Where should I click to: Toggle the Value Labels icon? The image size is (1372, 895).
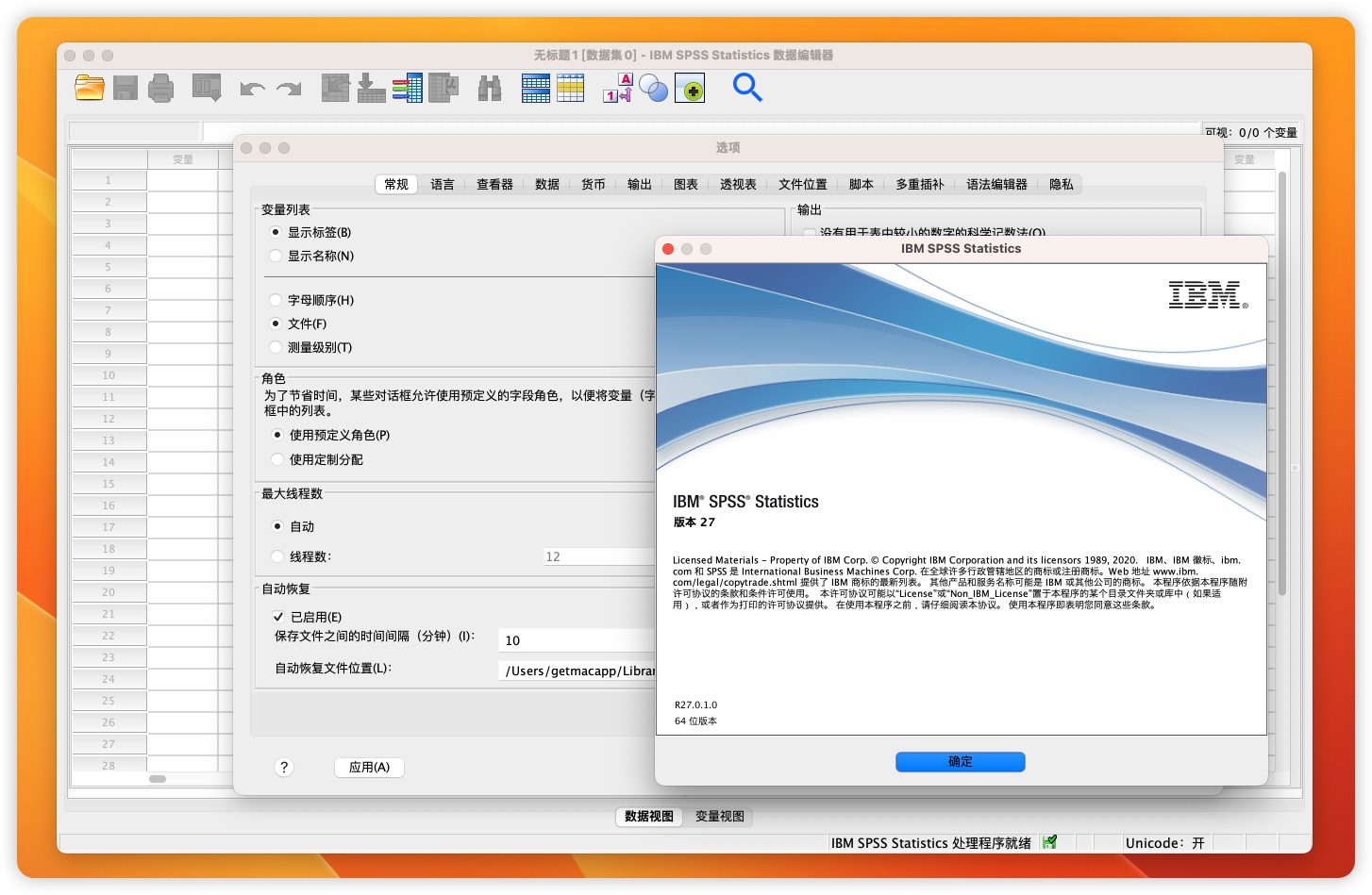click(x=617, y=88)
